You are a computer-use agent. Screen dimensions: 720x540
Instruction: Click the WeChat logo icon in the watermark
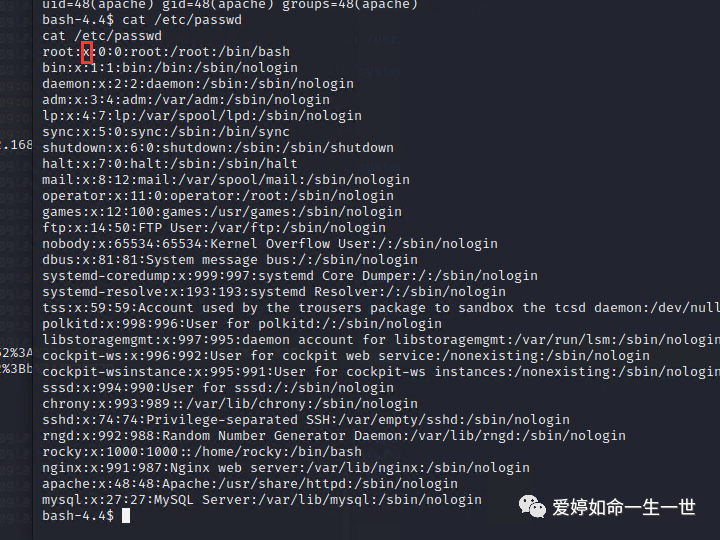tap(532, 506)
